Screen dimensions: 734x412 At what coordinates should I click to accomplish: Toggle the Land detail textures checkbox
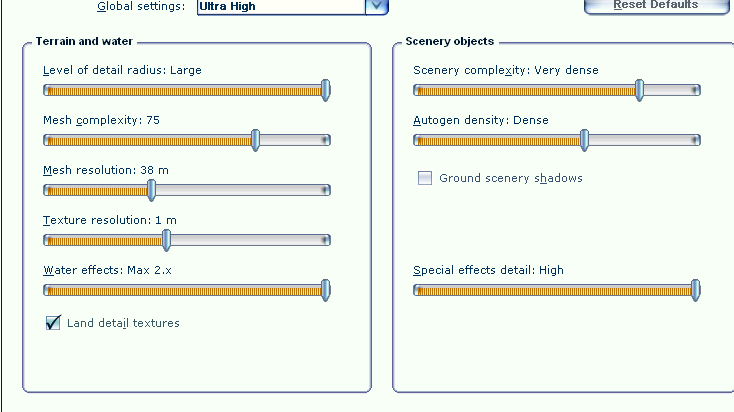tap(54, 323)
